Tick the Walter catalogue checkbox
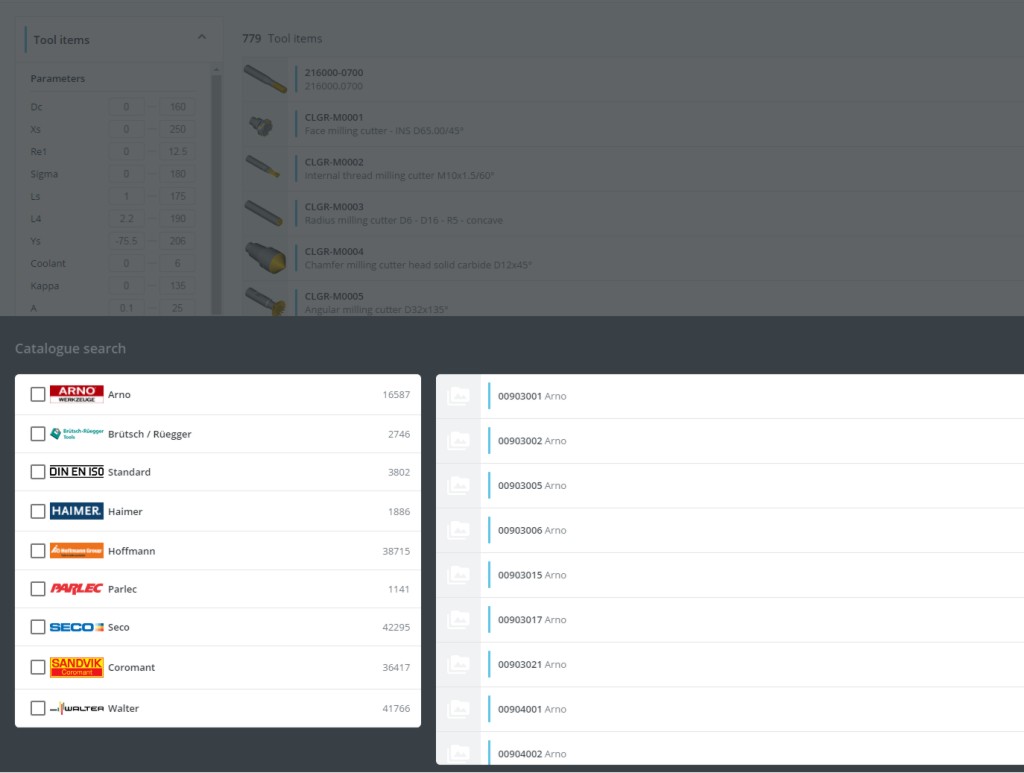The height and width of the screenshot is (773, 1024). tap(38, 708)
